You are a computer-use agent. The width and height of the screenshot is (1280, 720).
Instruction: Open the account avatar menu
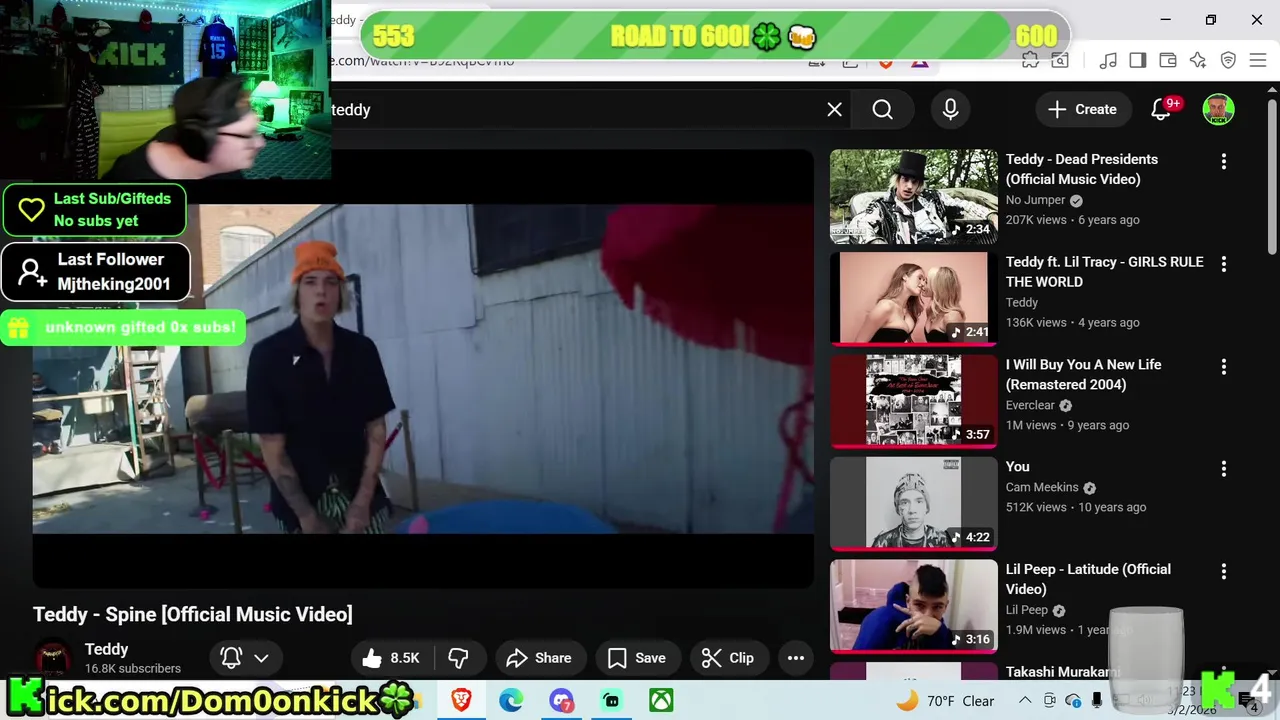click(1218, 110)
